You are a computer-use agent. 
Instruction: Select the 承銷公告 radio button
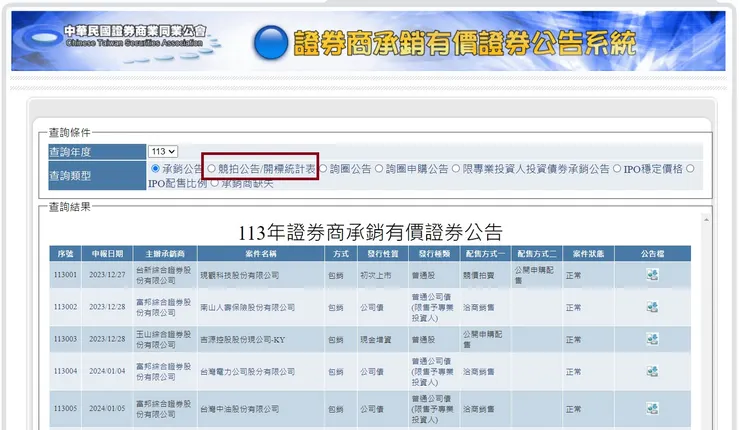coord(155,169)
